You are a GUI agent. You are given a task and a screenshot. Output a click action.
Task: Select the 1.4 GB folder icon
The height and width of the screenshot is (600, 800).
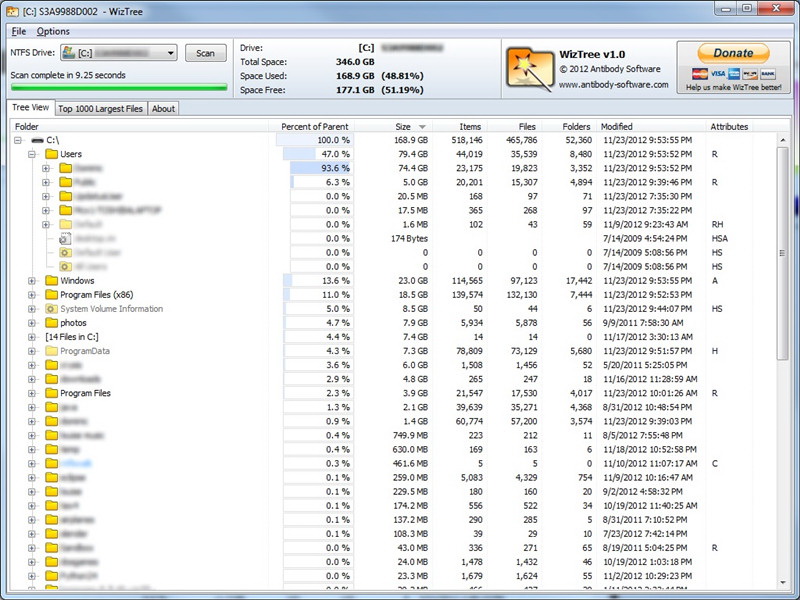52,421
